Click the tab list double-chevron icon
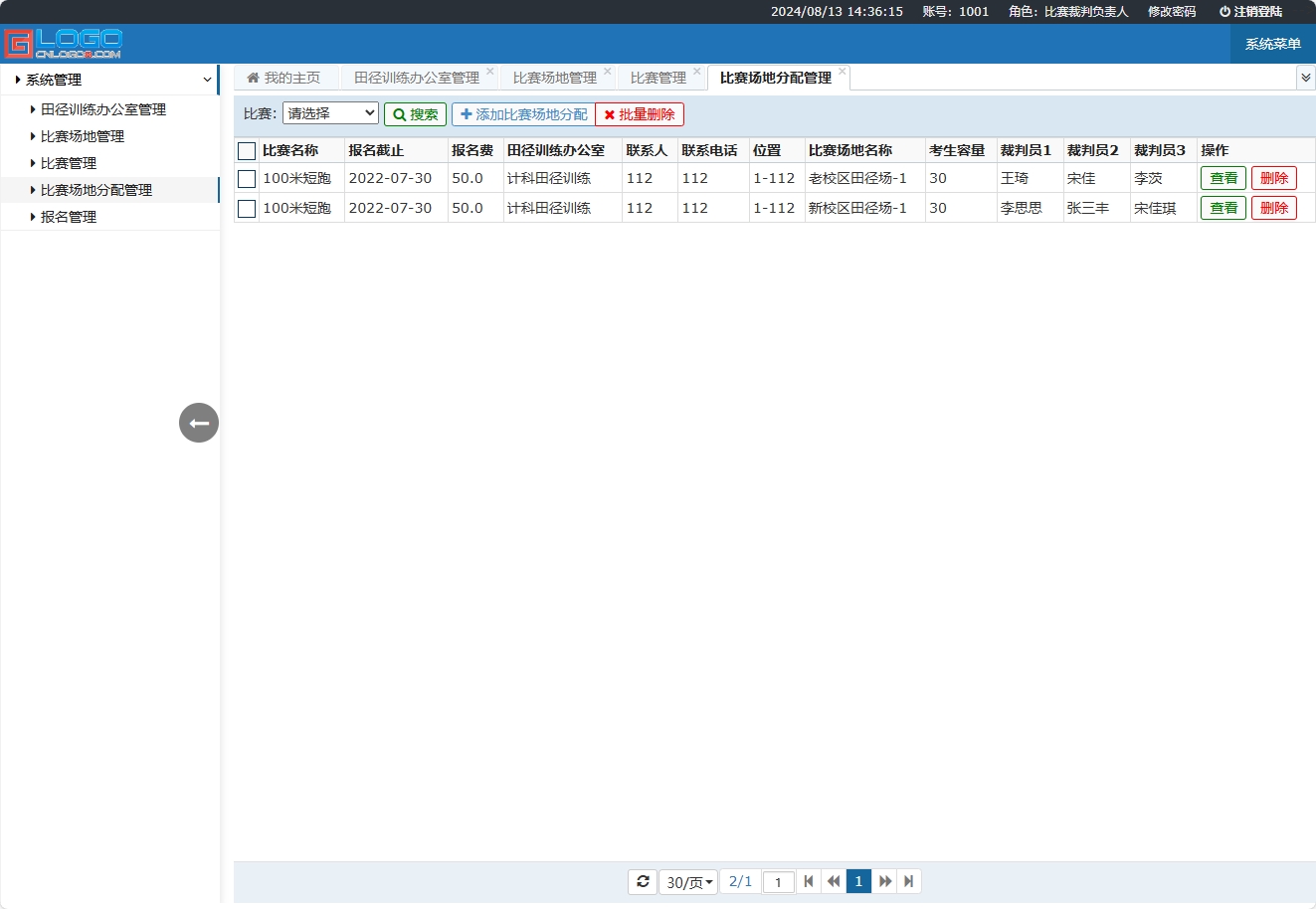This screenshot has width=1316, height=909. 1305,78
